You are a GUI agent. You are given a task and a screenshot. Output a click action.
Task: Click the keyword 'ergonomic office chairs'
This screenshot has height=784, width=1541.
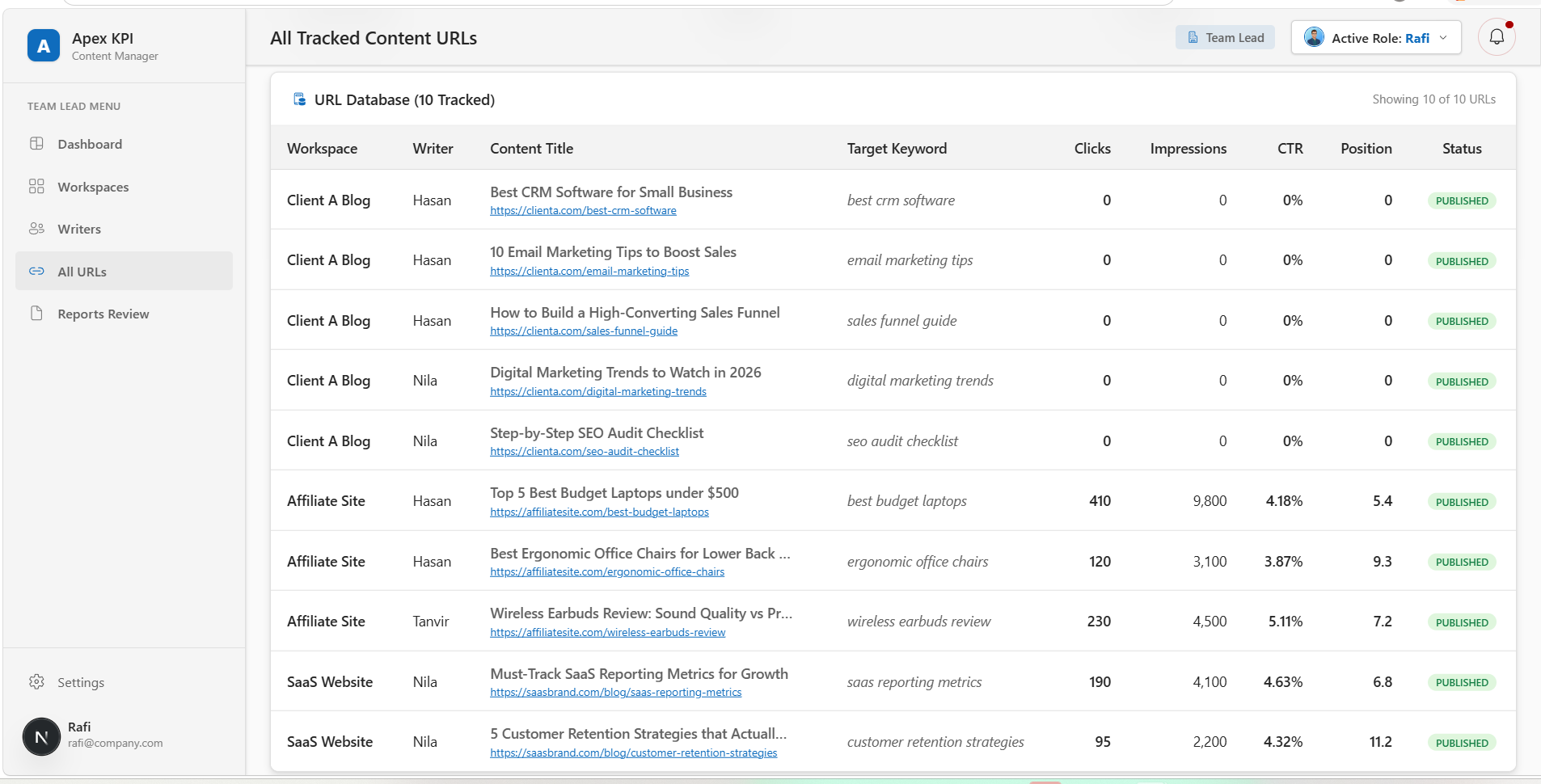click(918, 562)
